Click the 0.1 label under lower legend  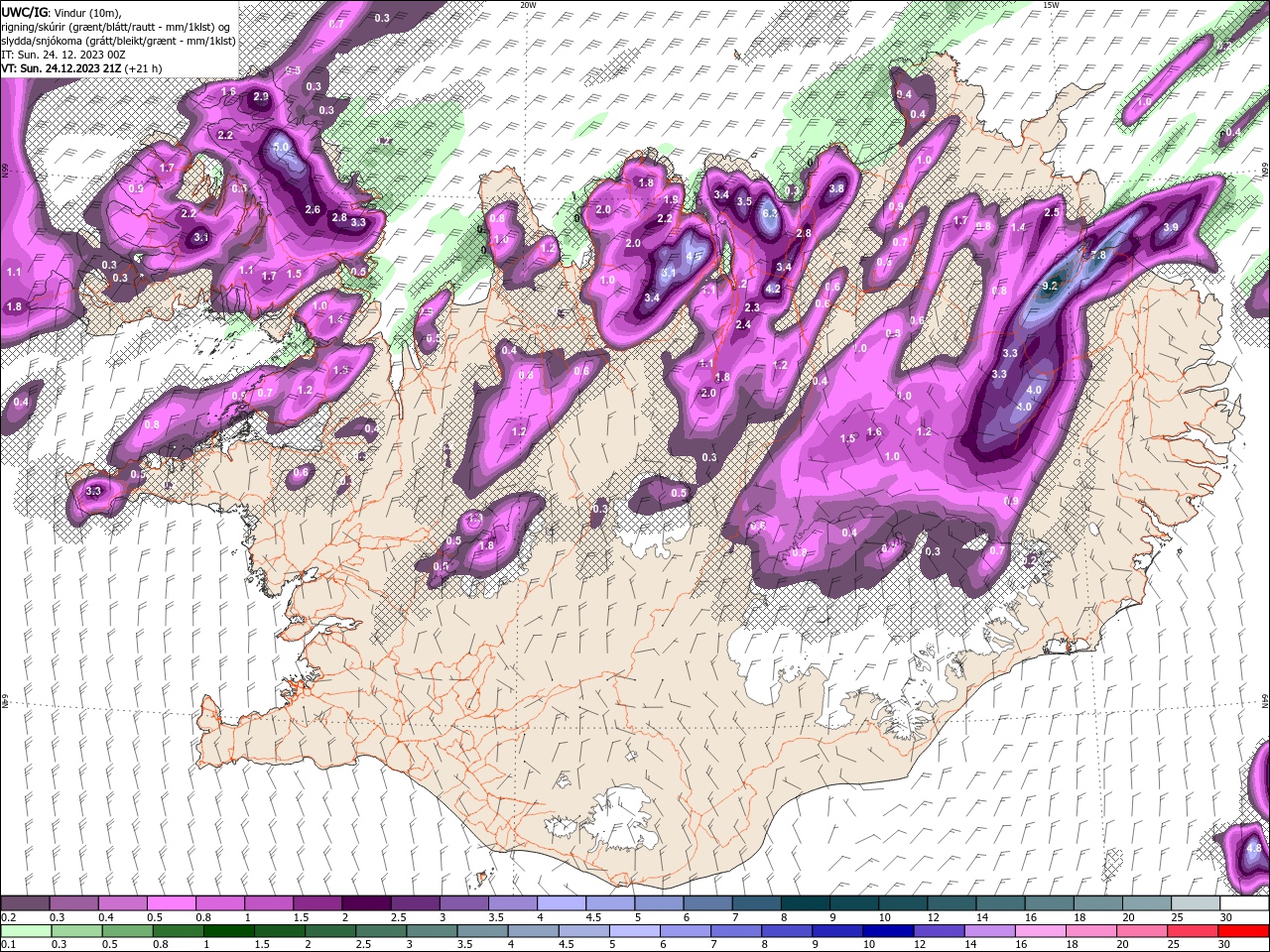(8, 944)
